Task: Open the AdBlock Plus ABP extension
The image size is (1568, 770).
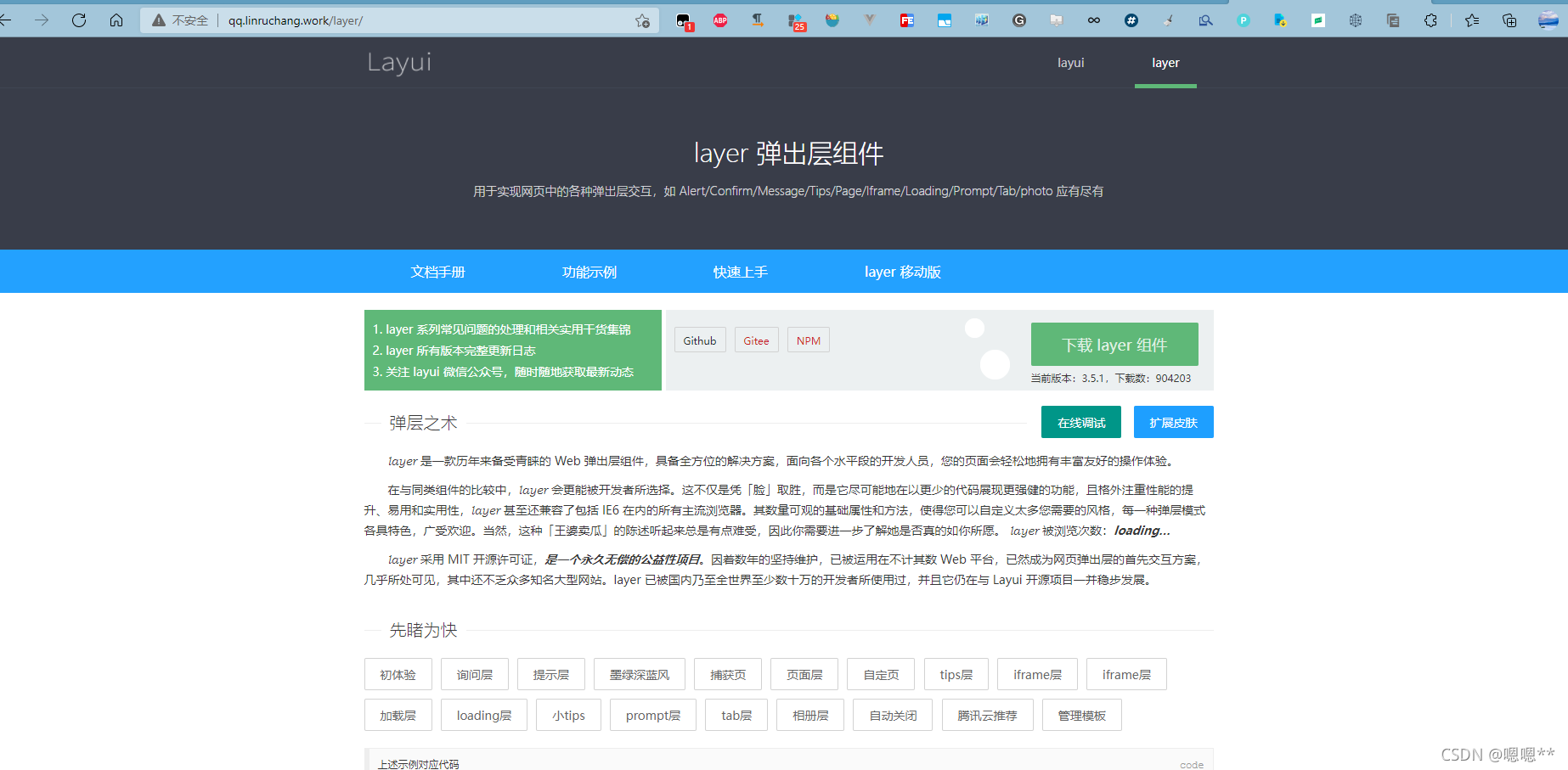Action: pos(720,20)
